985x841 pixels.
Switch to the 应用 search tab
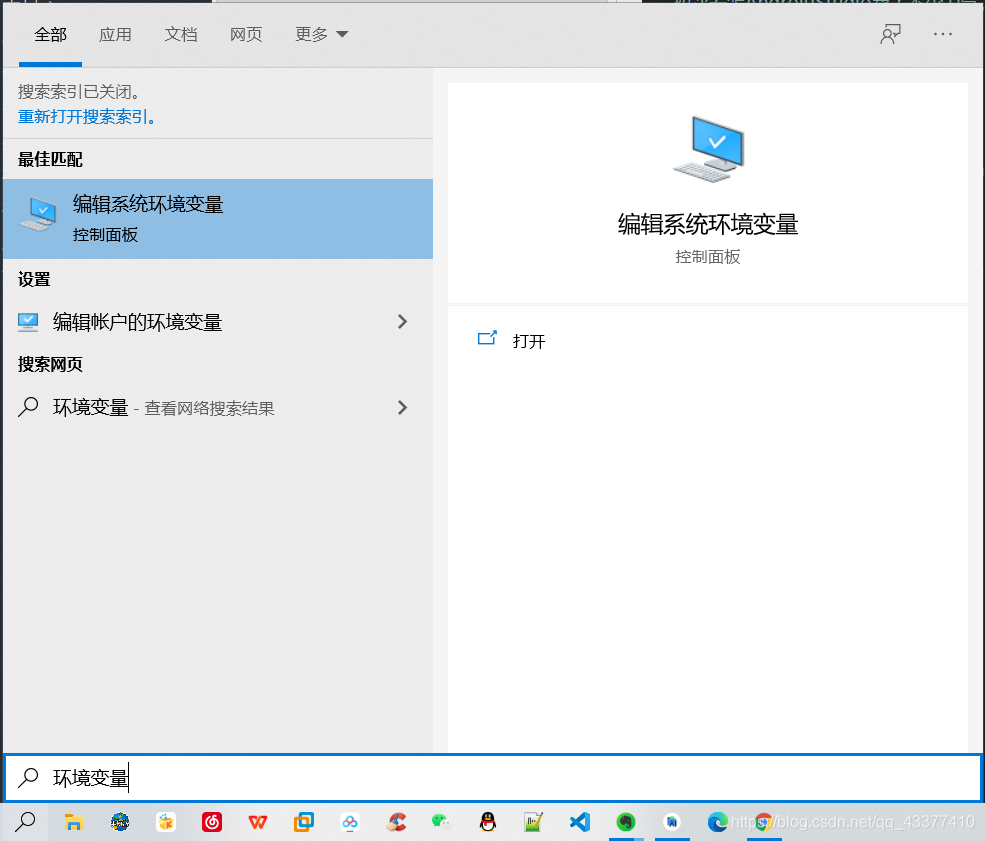(116, 33)
